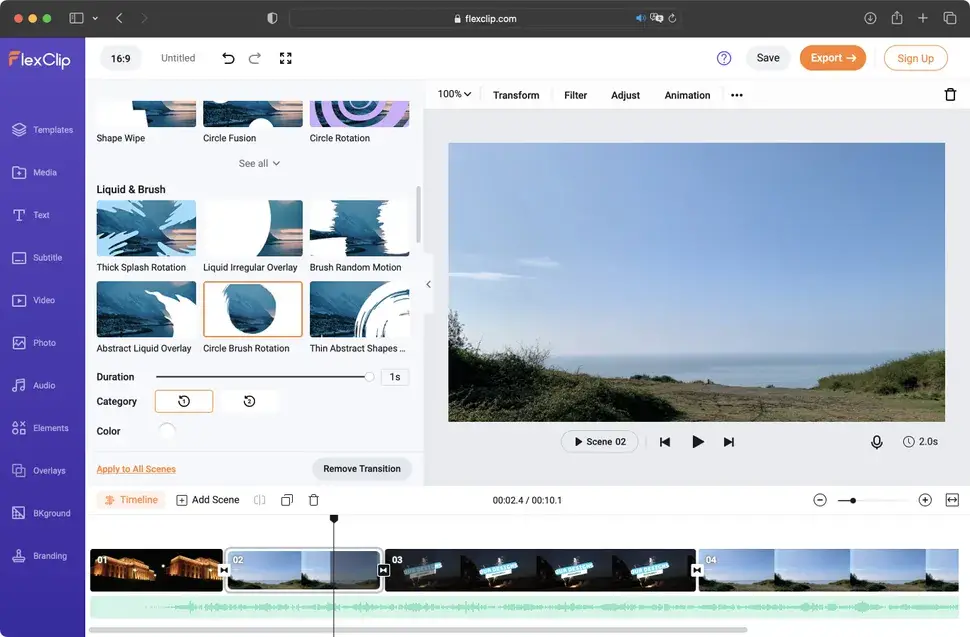
Task: Click the undo arrow icon
Action: tap(228, 58)
